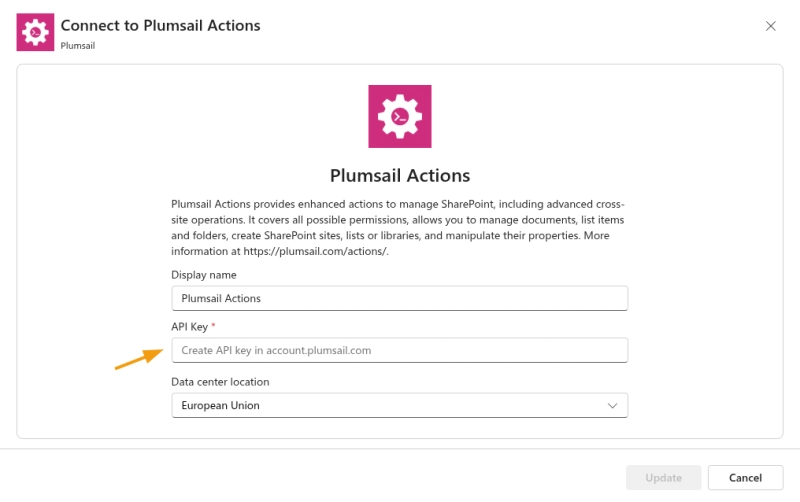Click the Display name text field
Screen dimensions: 800x502
tap(399, 298)
